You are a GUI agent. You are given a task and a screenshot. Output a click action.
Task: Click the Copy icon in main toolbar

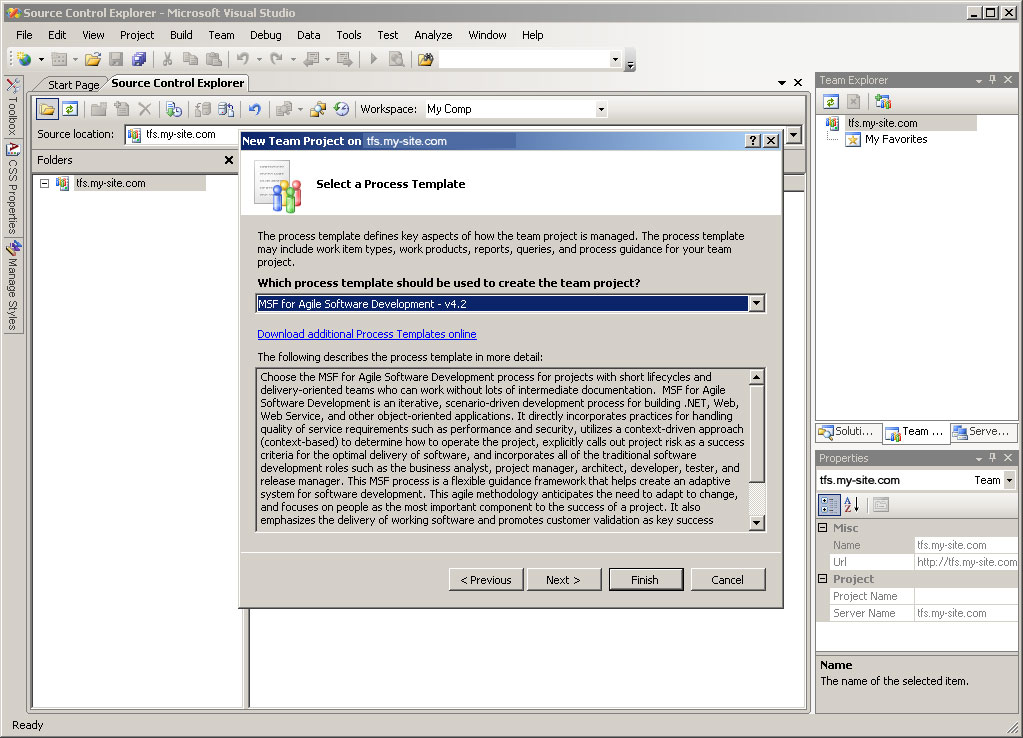click(x=190, y=59)
